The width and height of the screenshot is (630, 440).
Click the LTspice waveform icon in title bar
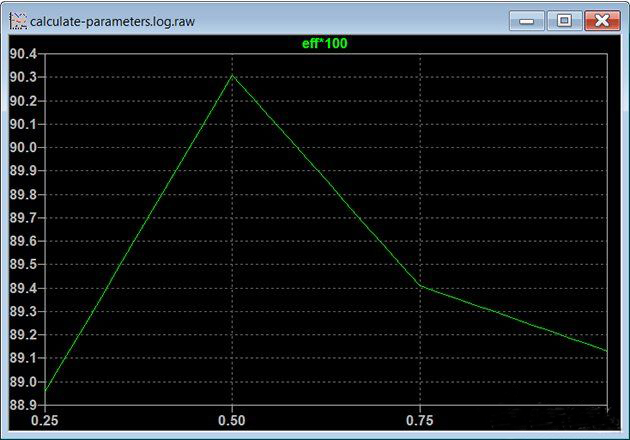tap(16, 20)
